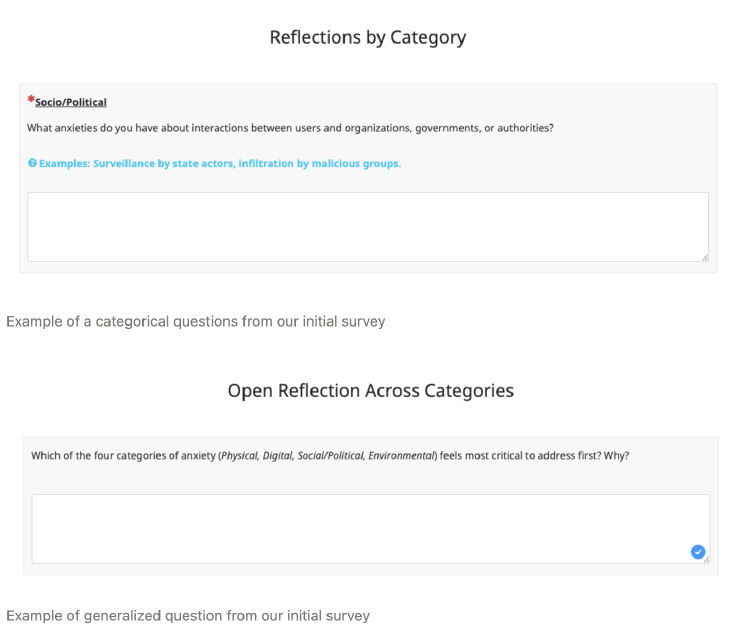Click the question asking which category is most critical
Screen dimensions: 740x632
330,455
